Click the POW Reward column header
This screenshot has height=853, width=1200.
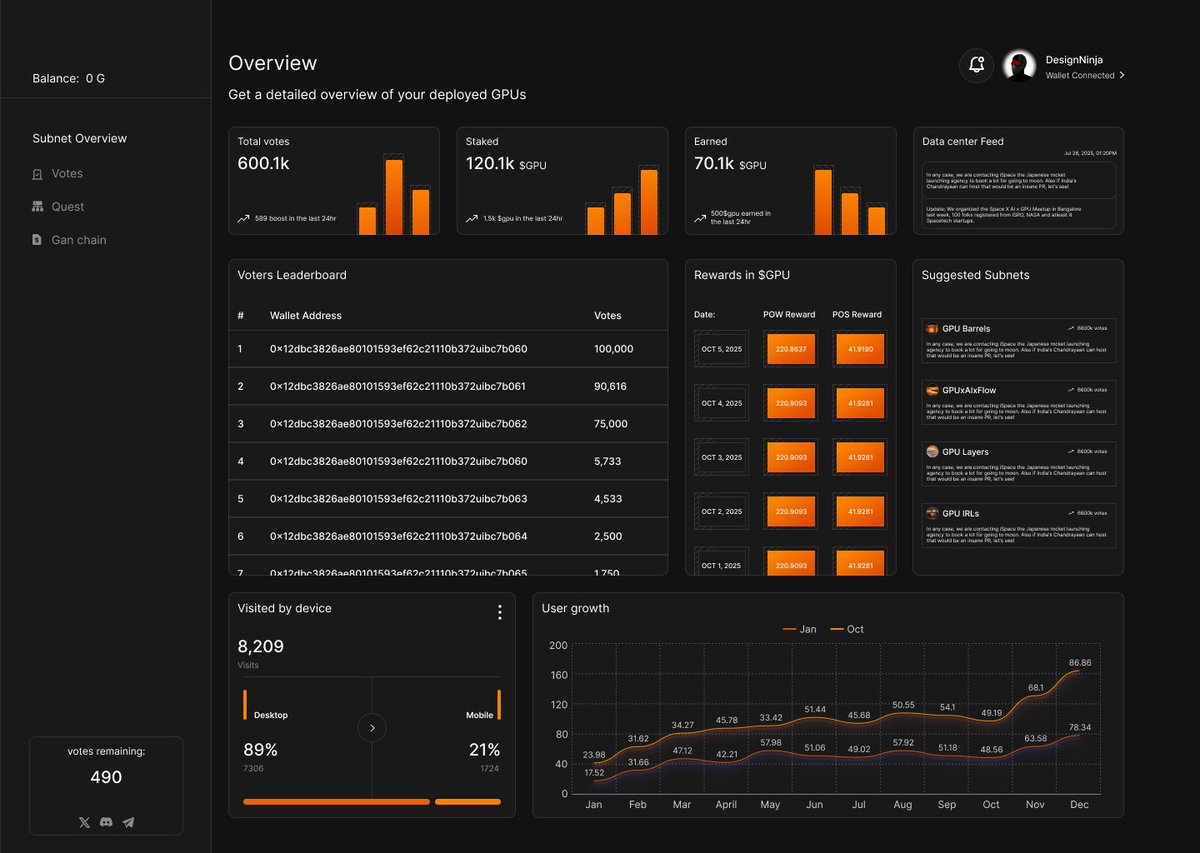coord(789,314)
